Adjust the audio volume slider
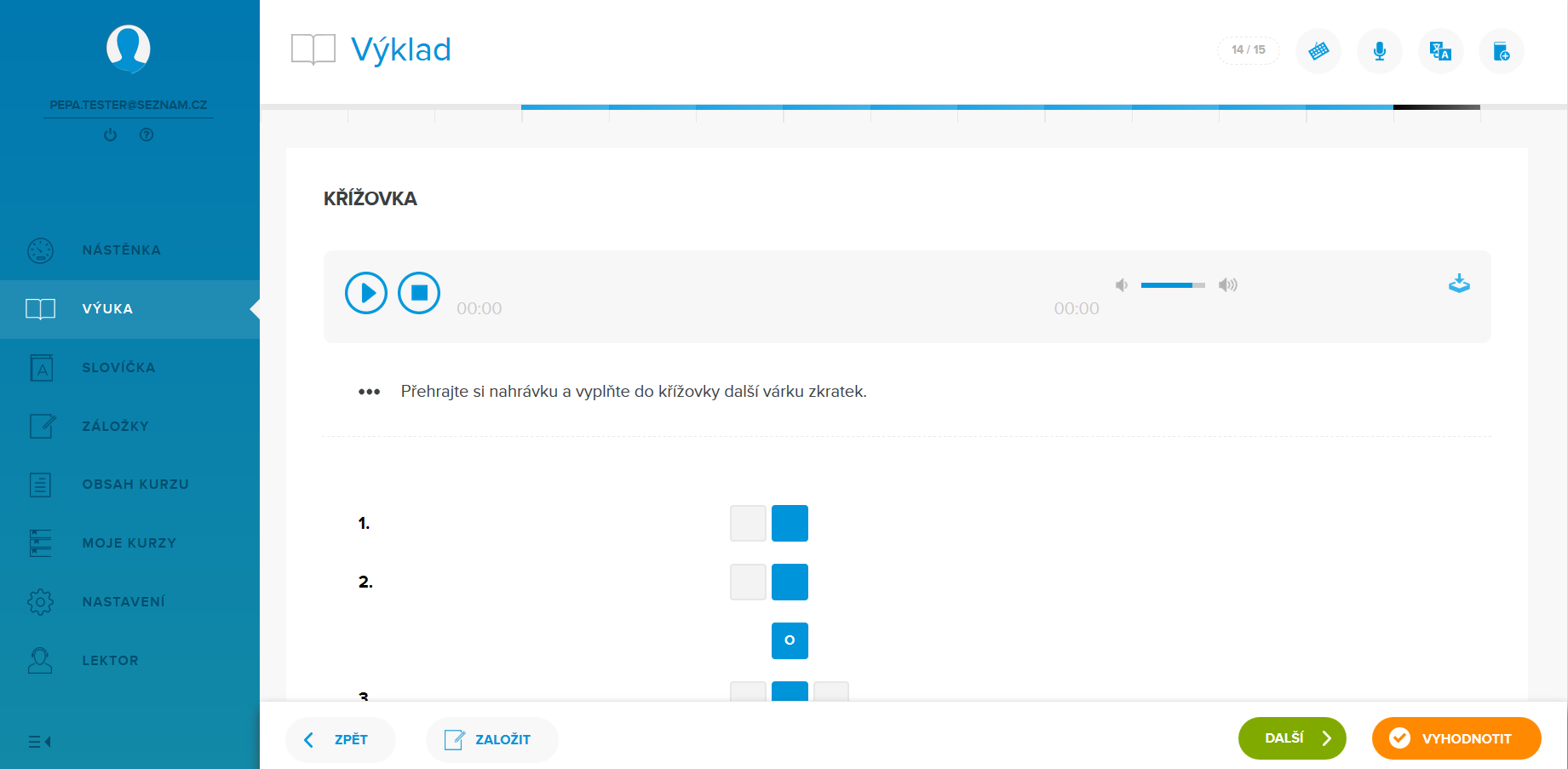1568x769 pixels. coord(1173,285)
